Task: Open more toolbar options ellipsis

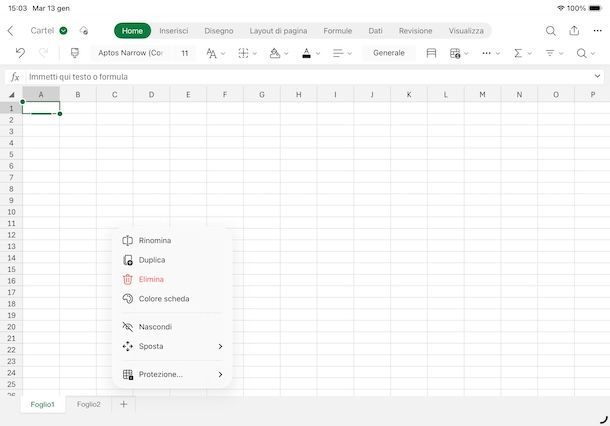Action: point(486,53)
